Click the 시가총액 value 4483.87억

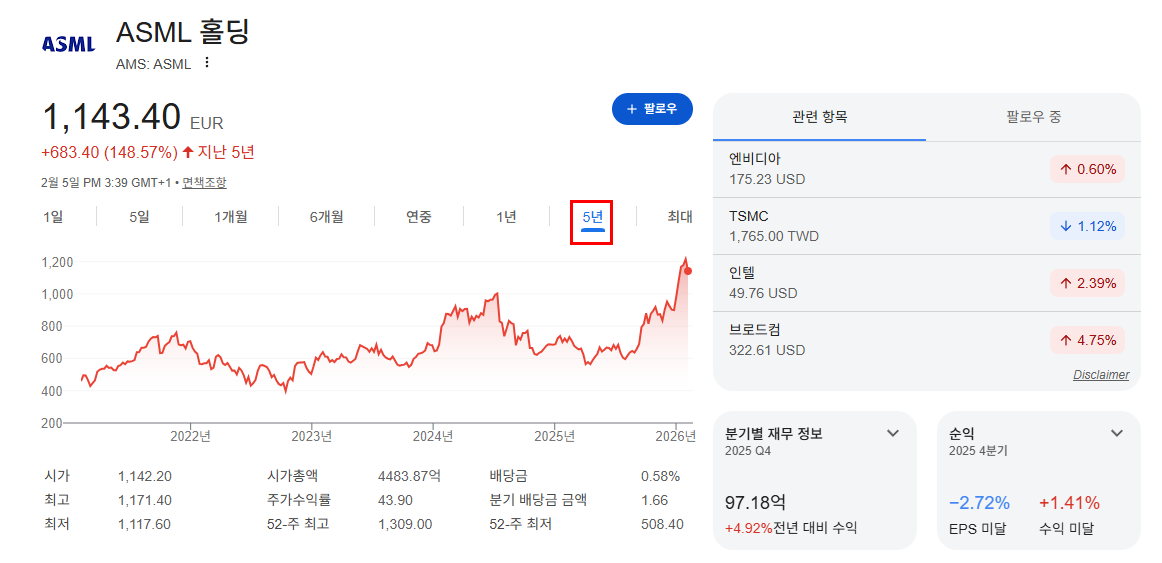click(x=410, y=476)
